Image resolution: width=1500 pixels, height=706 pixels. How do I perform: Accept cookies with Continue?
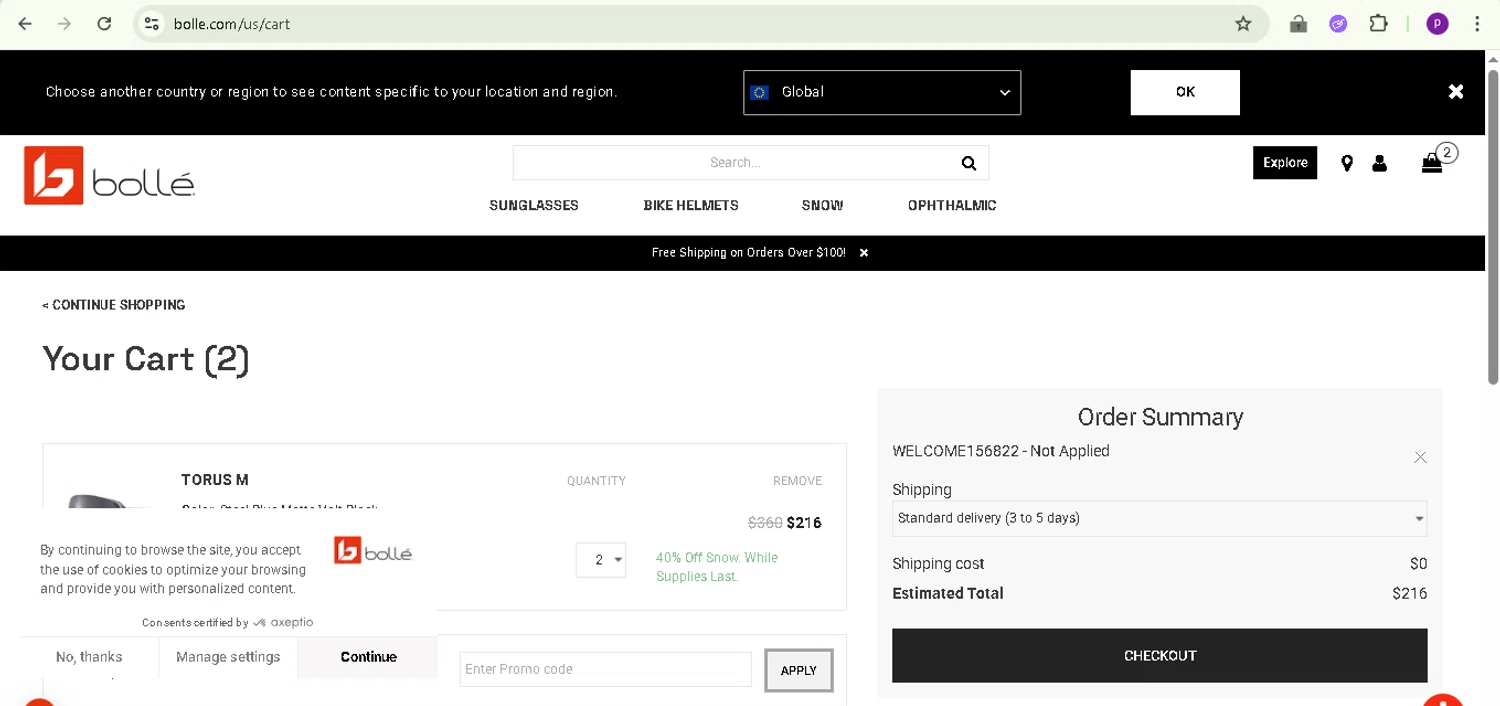368,657
